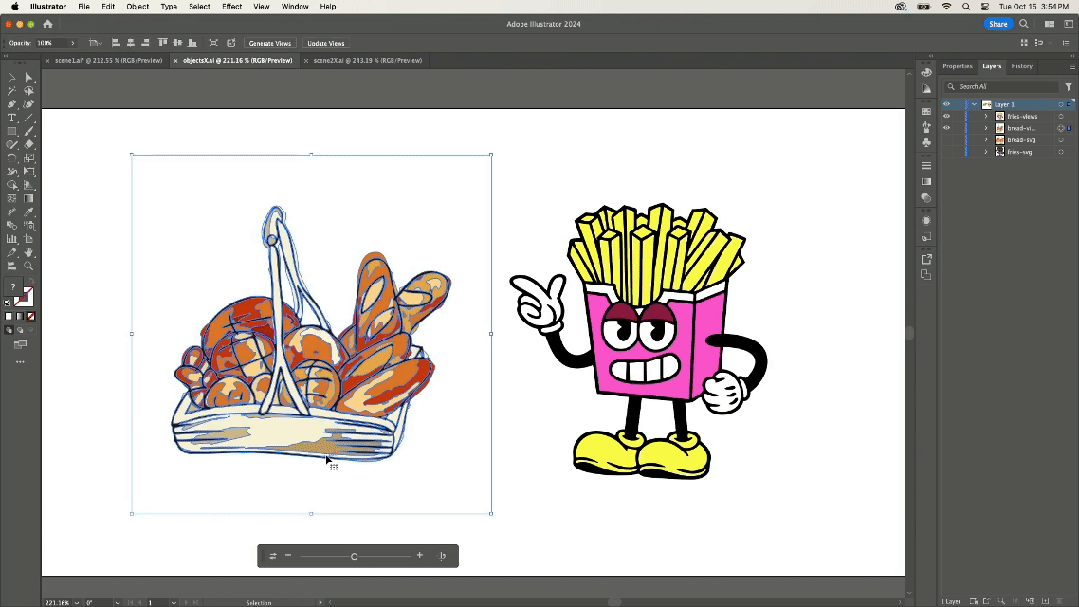The width and height of the screenshot is (1079, 607).
Task: Hide the fries-views layer
Action: tap(946, 116)
